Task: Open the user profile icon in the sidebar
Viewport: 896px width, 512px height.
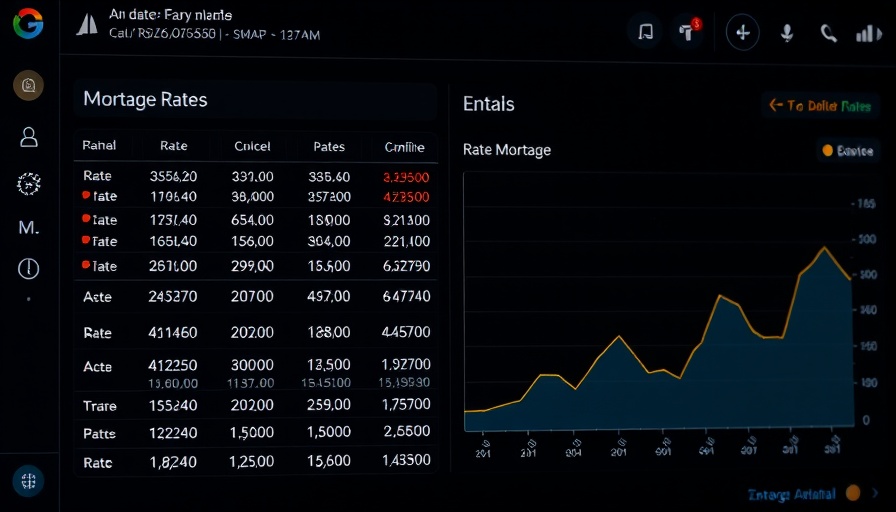Action: click(x=29, y=137)
